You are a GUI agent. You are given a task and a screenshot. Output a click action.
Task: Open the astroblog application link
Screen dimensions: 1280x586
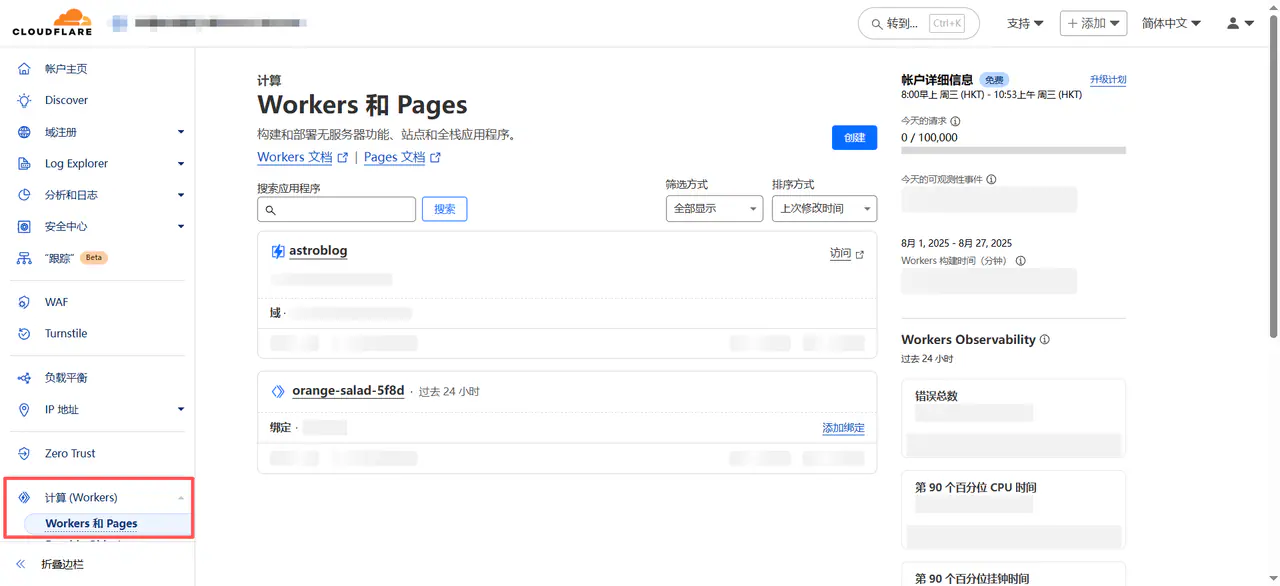pyautogui.click(x=318, y=251)
